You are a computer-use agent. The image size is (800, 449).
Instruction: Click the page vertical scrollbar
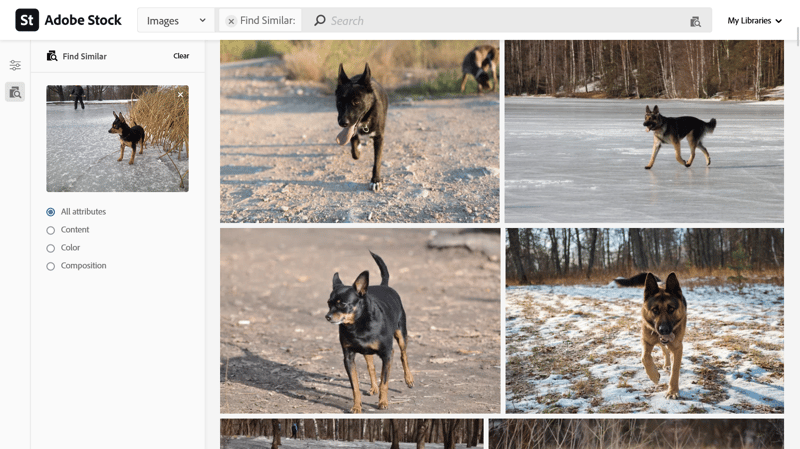click(797, 36)
